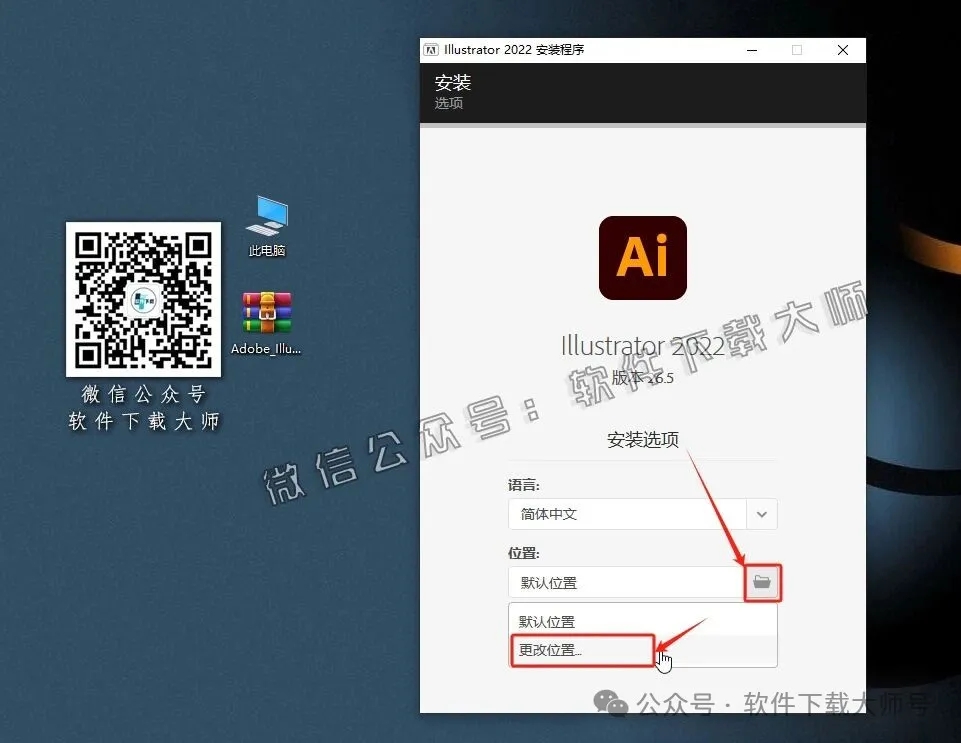Expand the 位置 location dropdown field
The image size is (961, 743).
tap(625, 583)
